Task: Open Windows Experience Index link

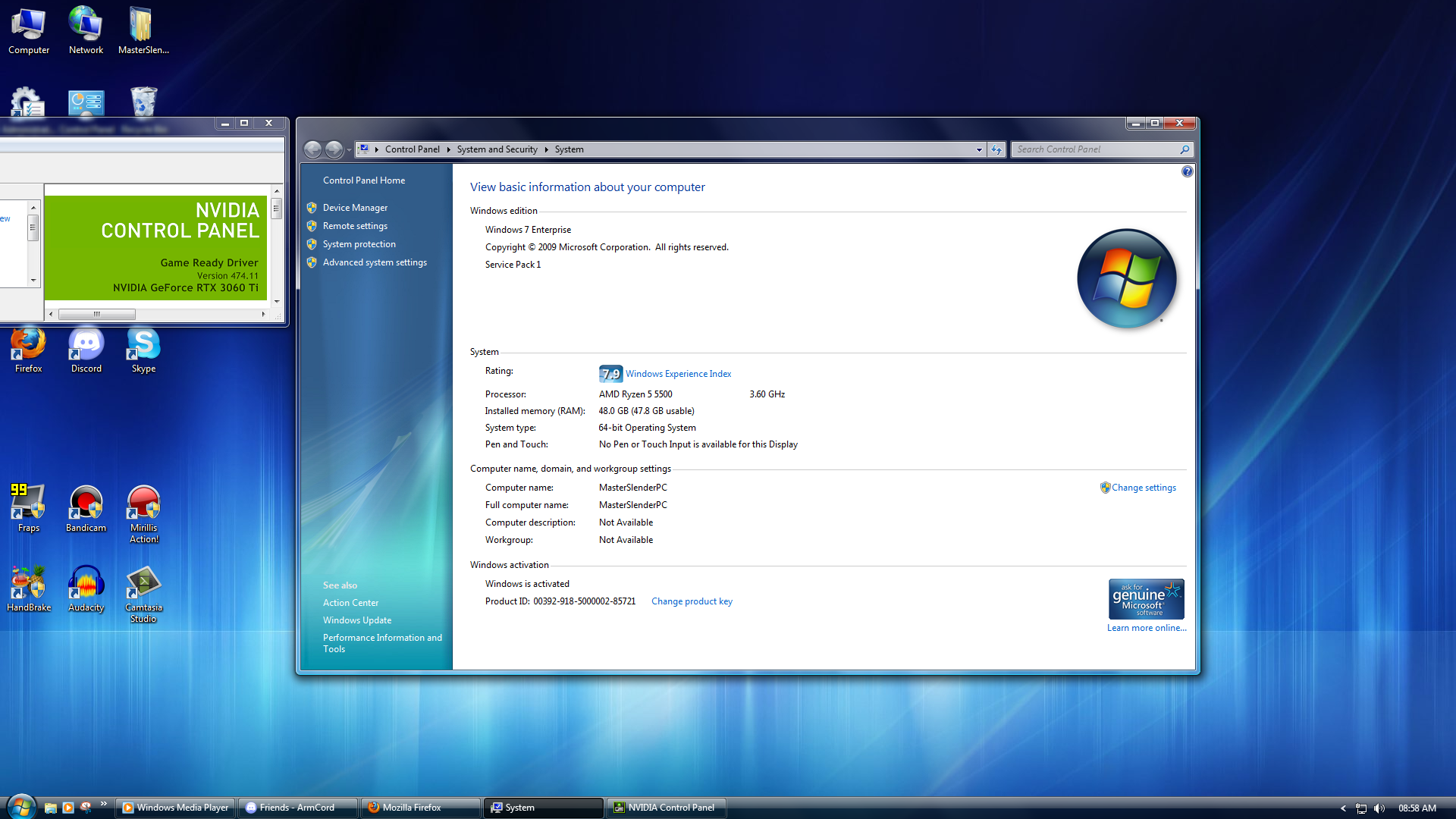Action: point(678,374)
